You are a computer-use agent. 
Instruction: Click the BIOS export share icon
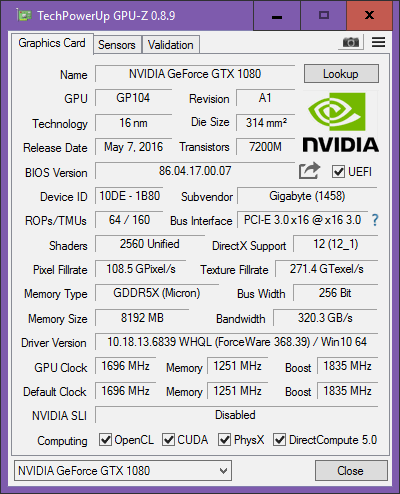[309, 171]
